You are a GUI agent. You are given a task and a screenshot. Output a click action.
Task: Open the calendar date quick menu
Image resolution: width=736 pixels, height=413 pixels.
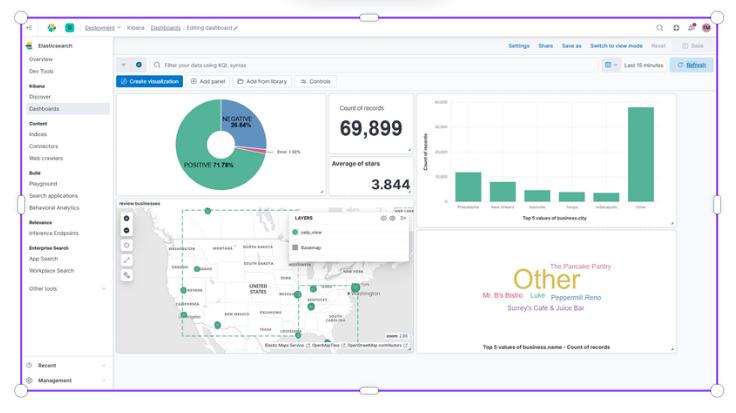[x=611, y=65]
